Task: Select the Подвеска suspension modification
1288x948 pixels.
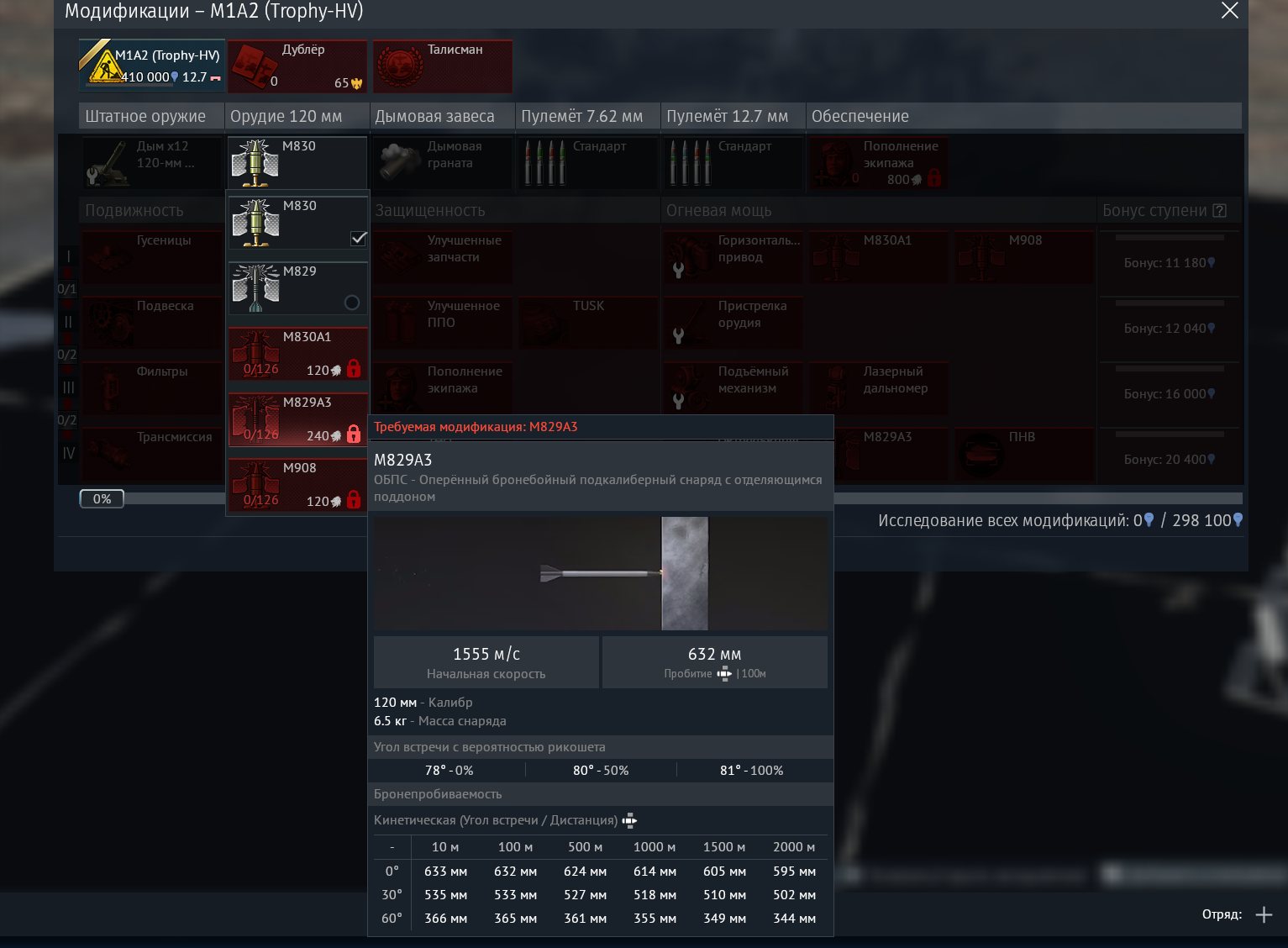Action: (x=152, y=322)
